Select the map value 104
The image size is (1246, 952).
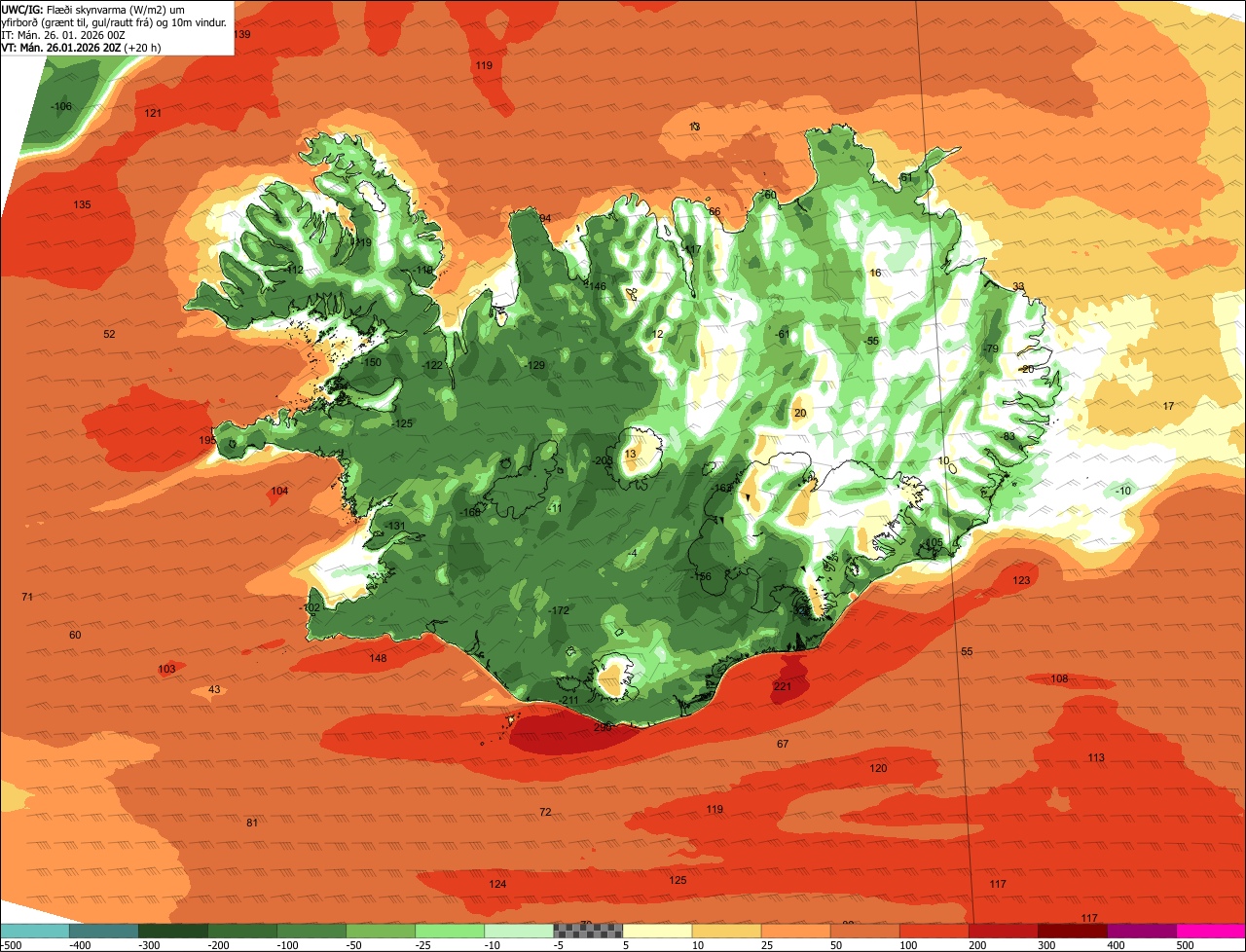point(279,491)
